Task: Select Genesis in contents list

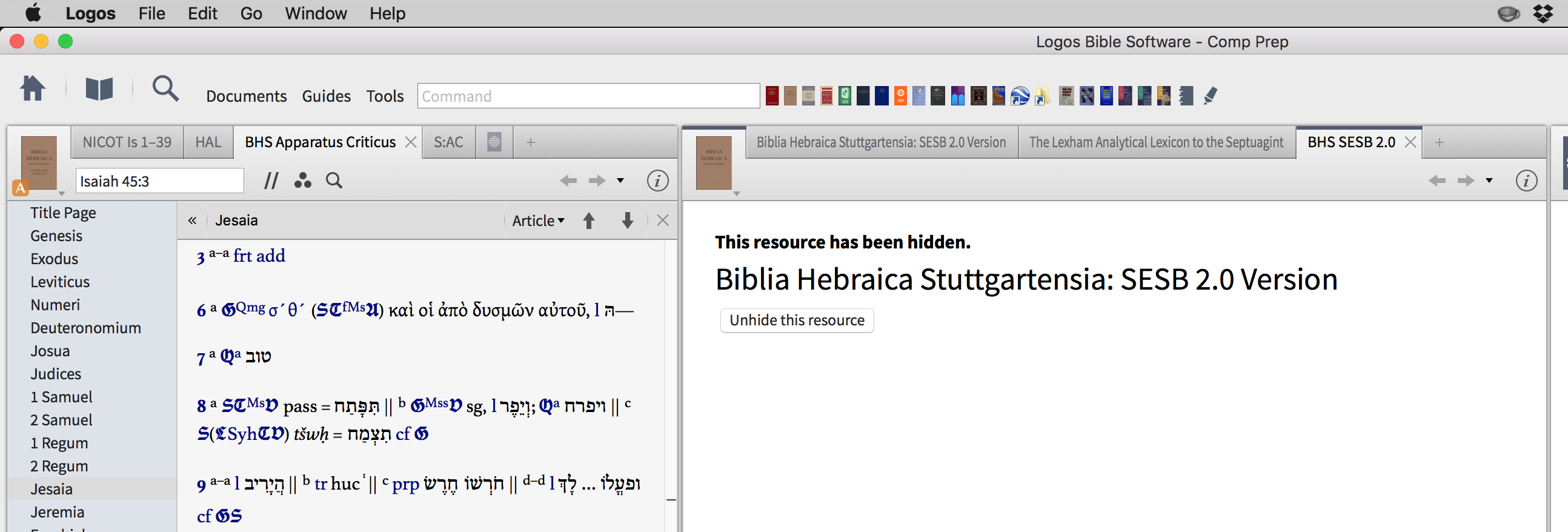Action: (x=56, y=236)
